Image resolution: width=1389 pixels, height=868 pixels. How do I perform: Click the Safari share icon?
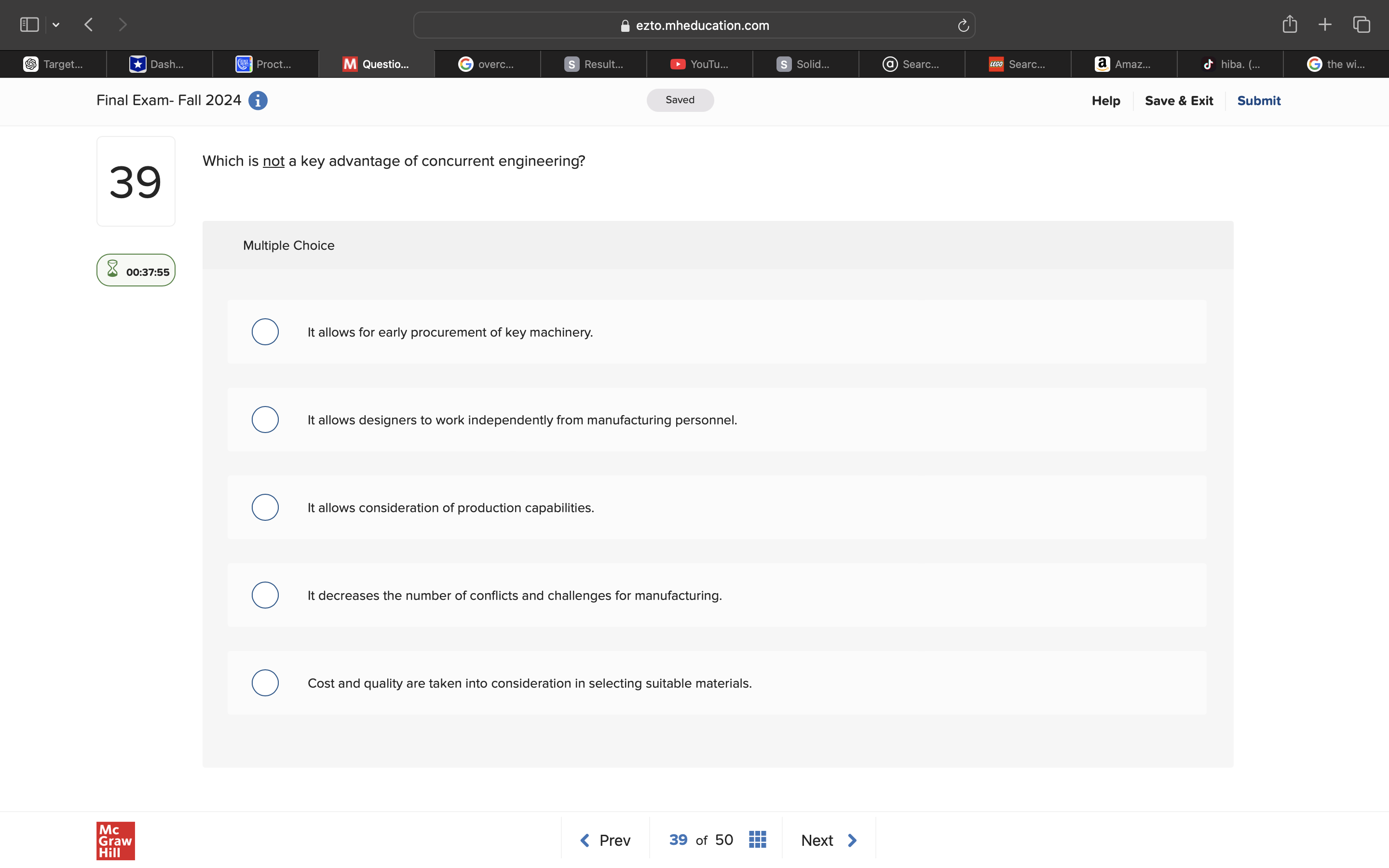coord(1289,24)
